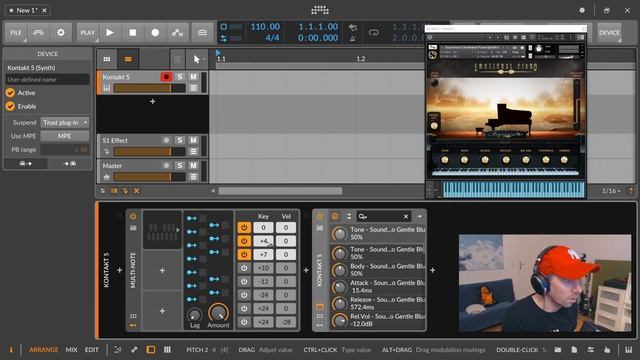Click the PB range value field
640x360 pixels.
pyautogui.click(x=64, y=149)
